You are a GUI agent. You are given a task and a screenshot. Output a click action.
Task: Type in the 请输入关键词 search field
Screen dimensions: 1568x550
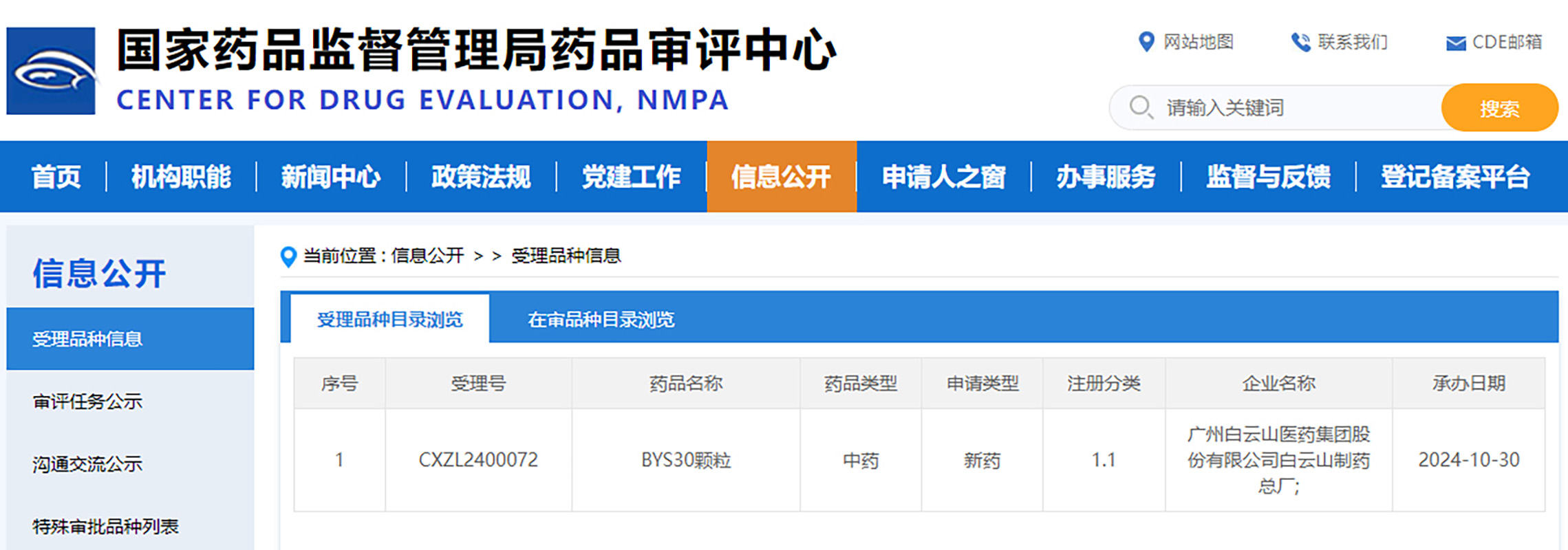(x=1293, y=108)
